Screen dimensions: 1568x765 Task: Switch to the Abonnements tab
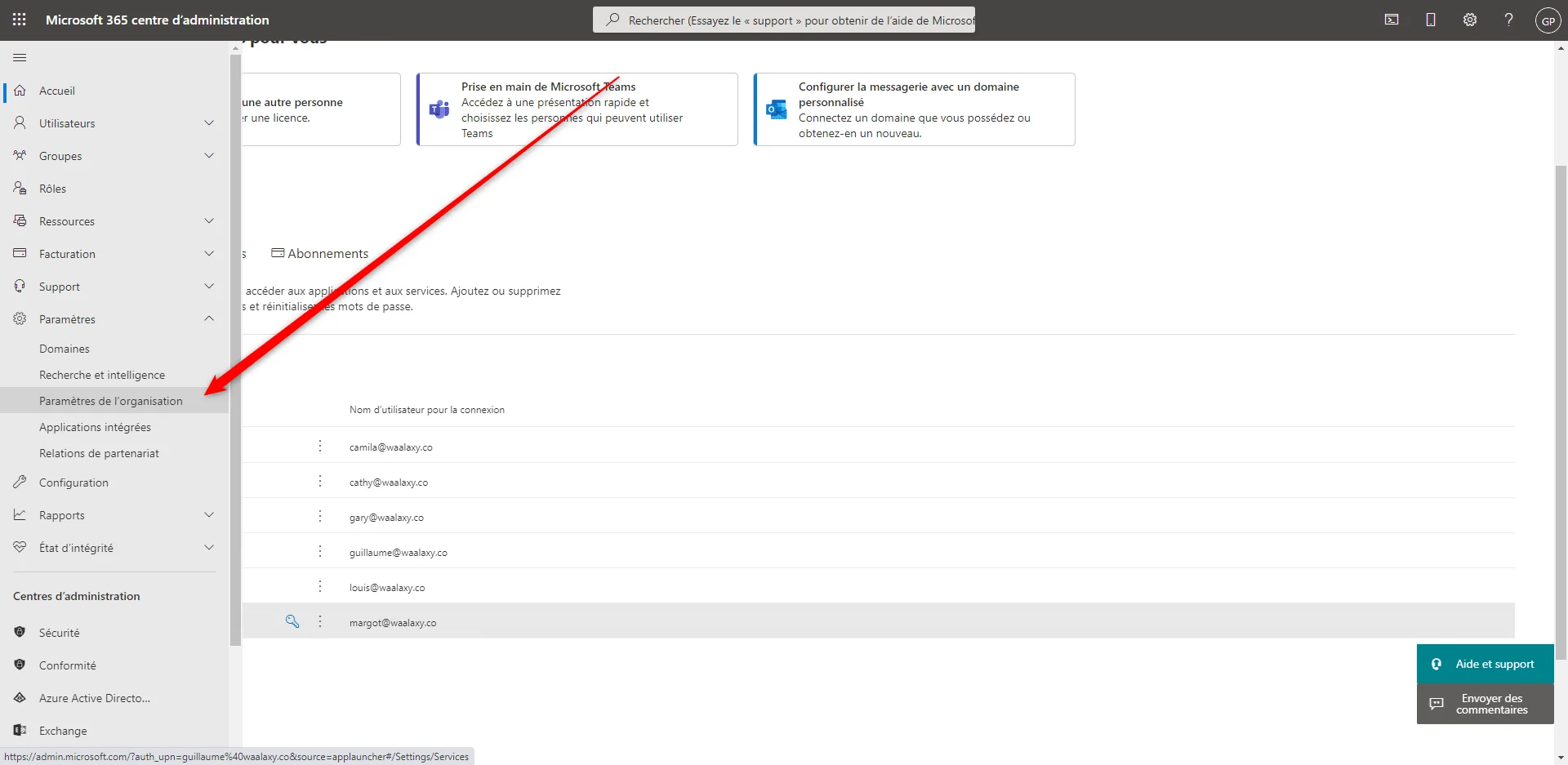320,254
